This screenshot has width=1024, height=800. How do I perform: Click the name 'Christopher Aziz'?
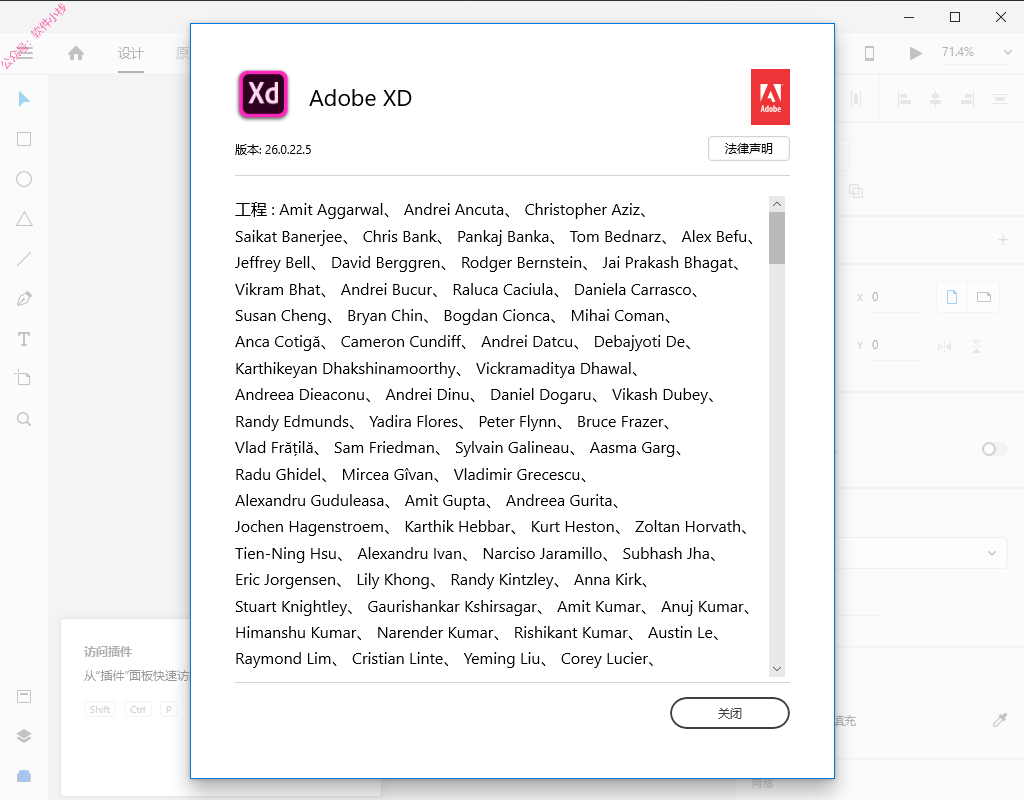click(x=583, y=210)
